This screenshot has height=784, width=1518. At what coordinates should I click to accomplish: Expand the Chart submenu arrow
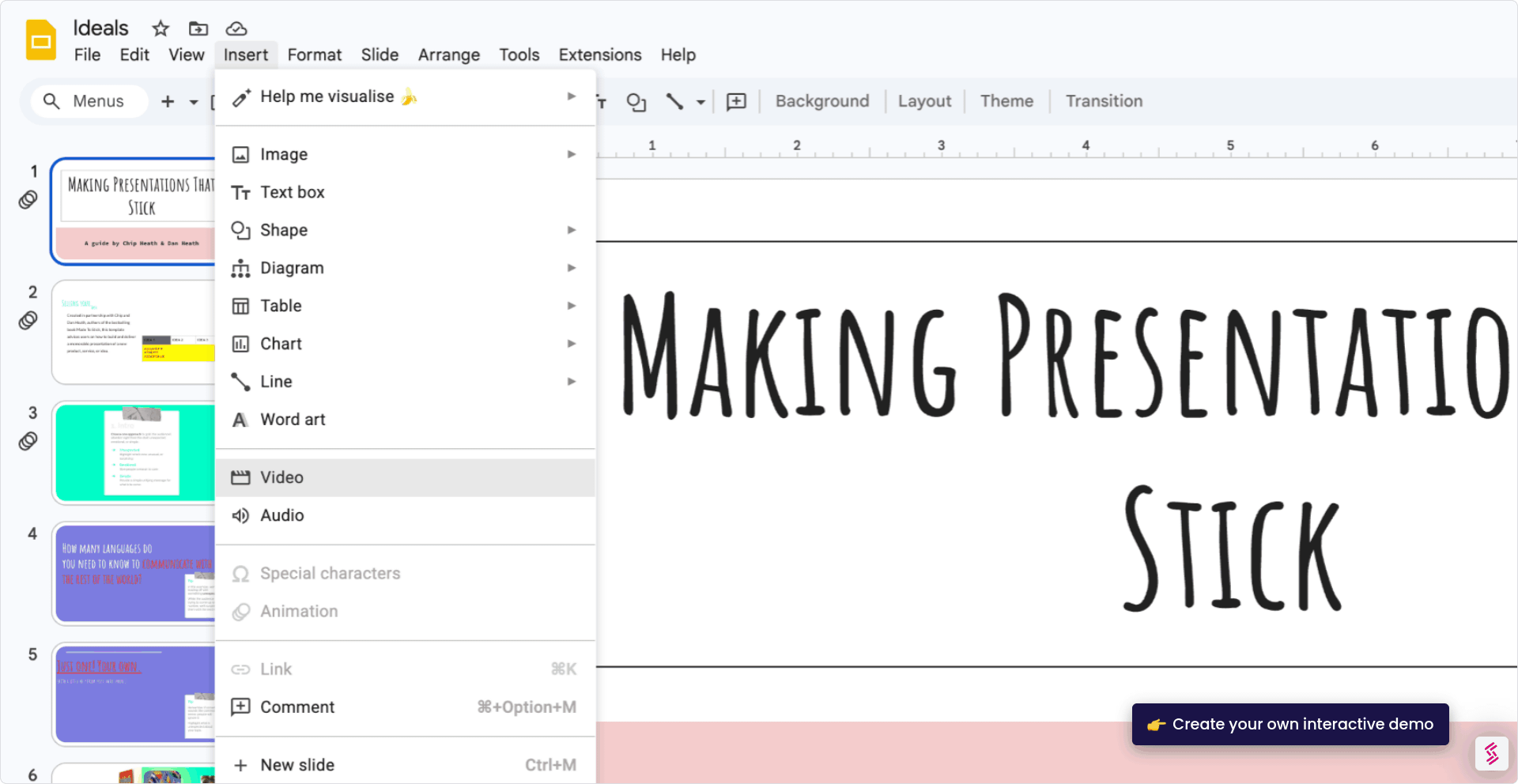pos(572,344)
